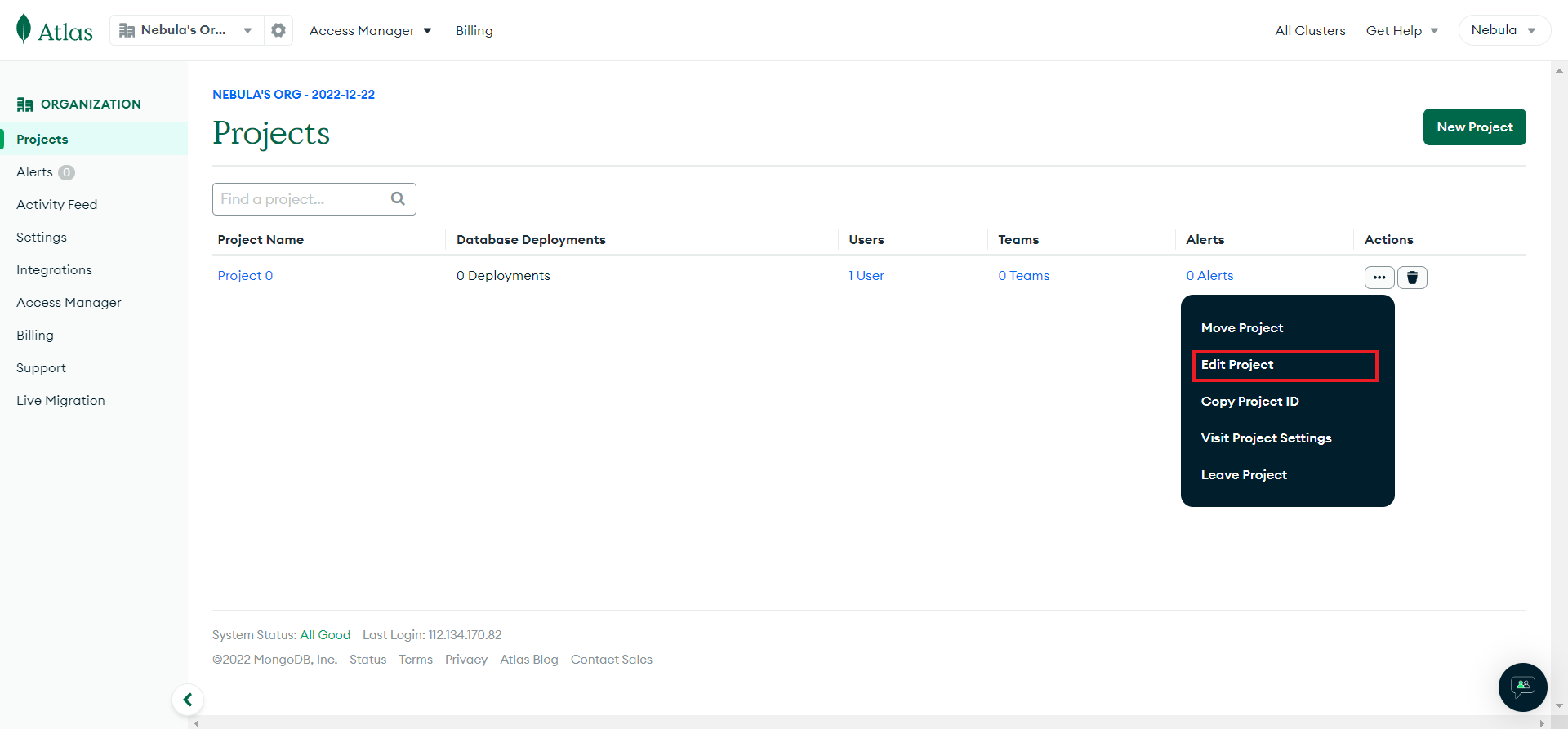Click the 0 Deployments cell

[x=503, y=275]
